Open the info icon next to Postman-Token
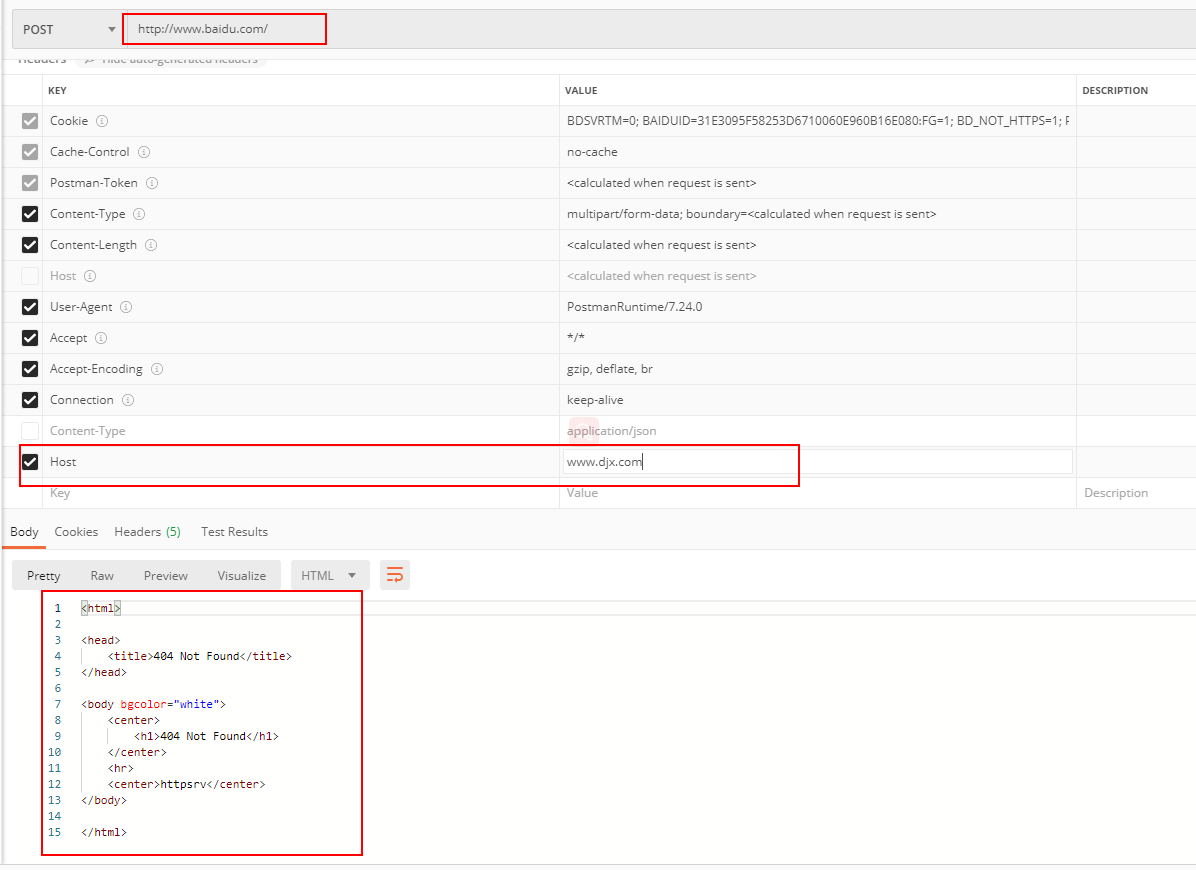This screenshot has height=870, width=1196. click(151, 183)
